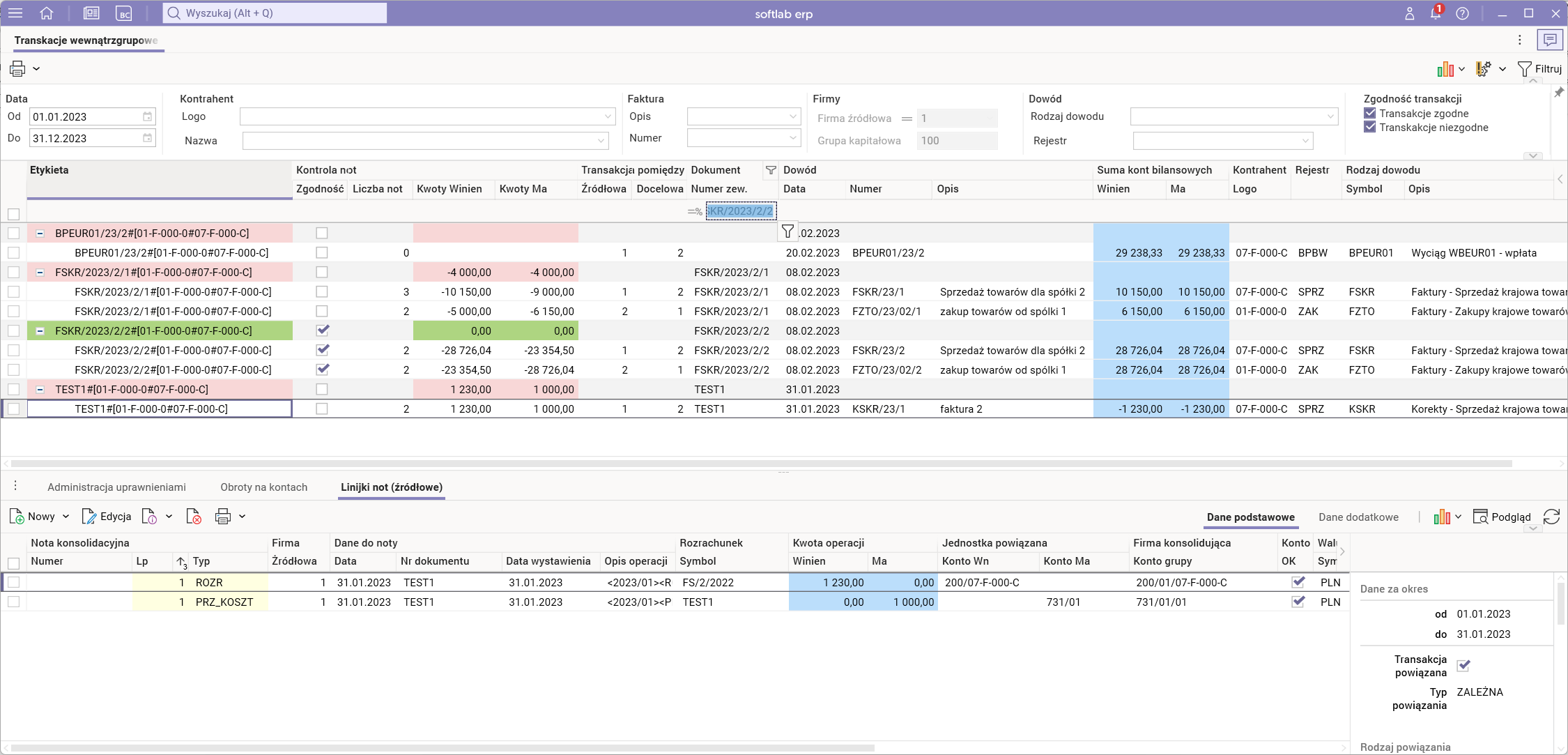Open the notifications bell icon

click(1436, 13)
